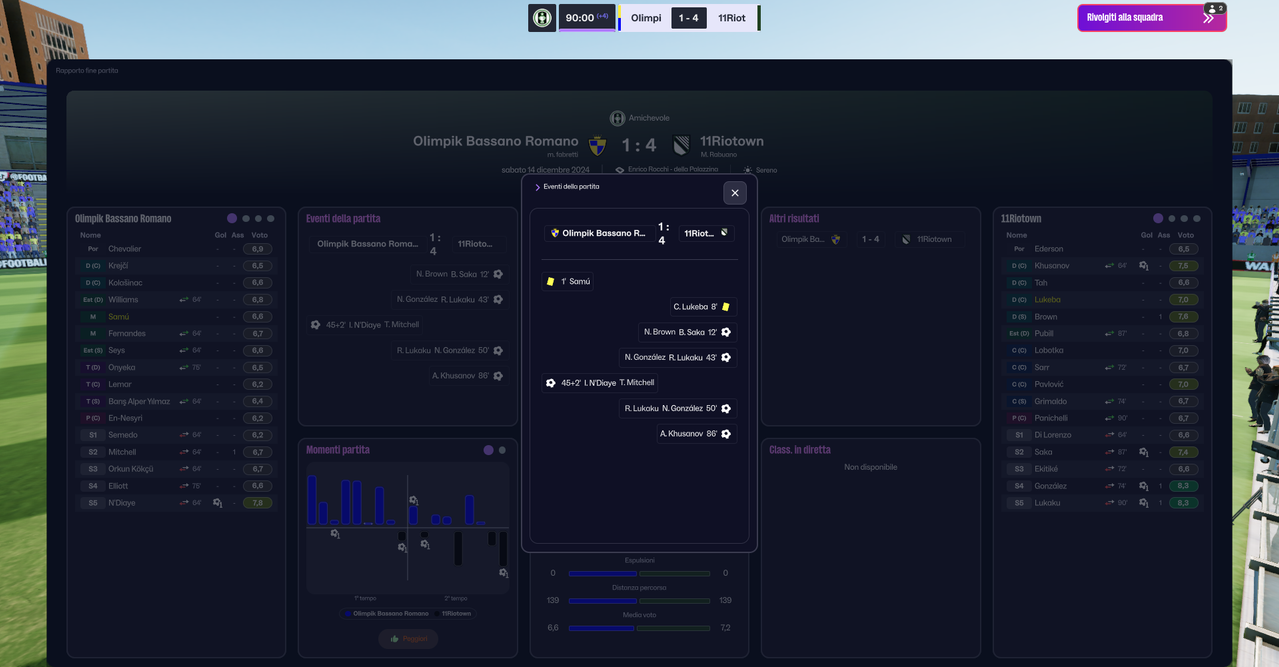Click the stadium icon next to Enrico Rocchi
This screenshot has height=667, width=1279.
pos(620,170)
